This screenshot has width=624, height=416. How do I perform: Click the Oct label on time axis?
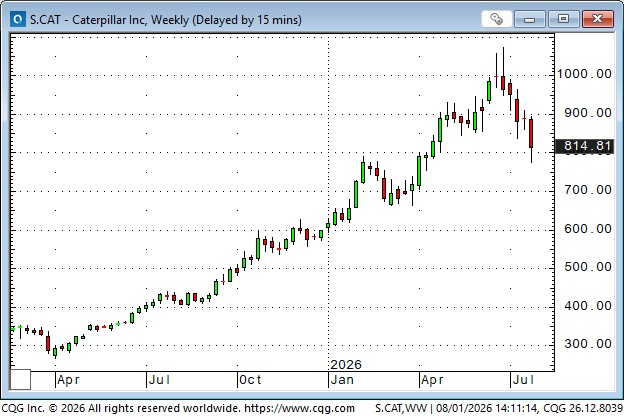click(x=250, y=380)
